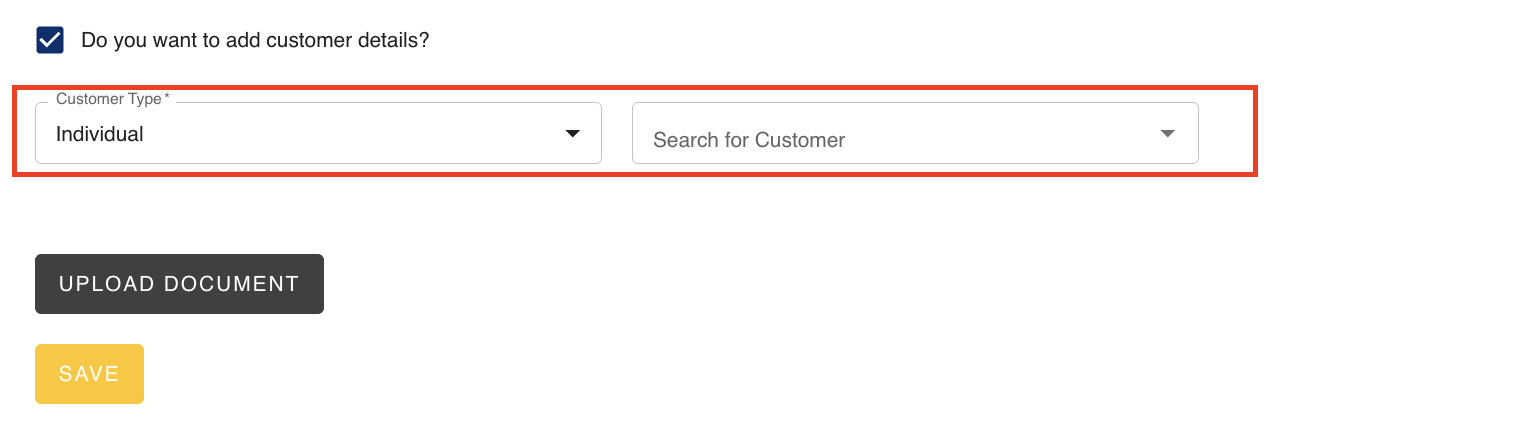The width and height of the screenshot is (1520, 438).
Task: Click the 'Customer Type*' floating label
Action: click(x=113, y=99)
